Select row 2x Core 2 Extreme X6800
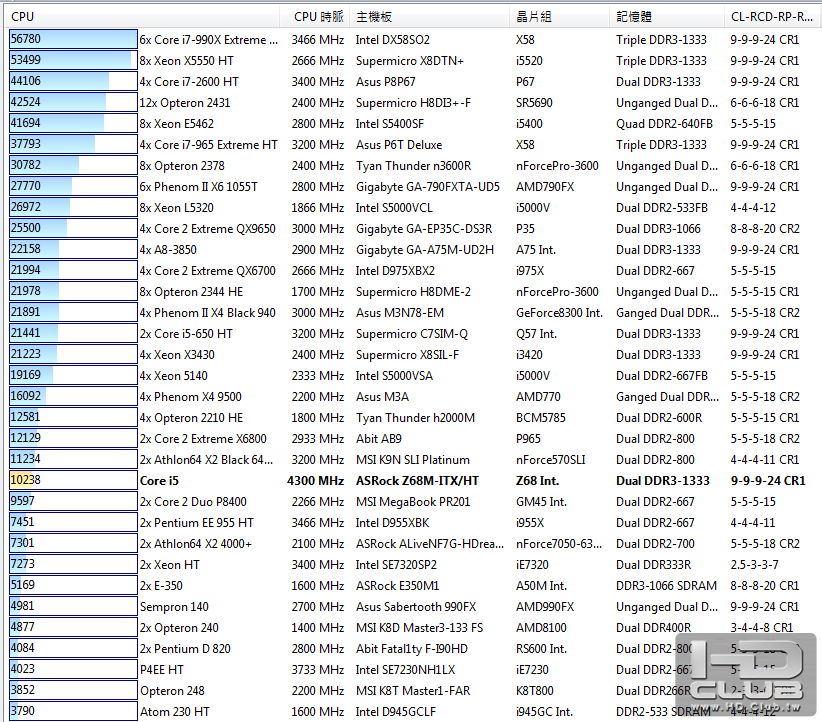 tap(414, 438)
